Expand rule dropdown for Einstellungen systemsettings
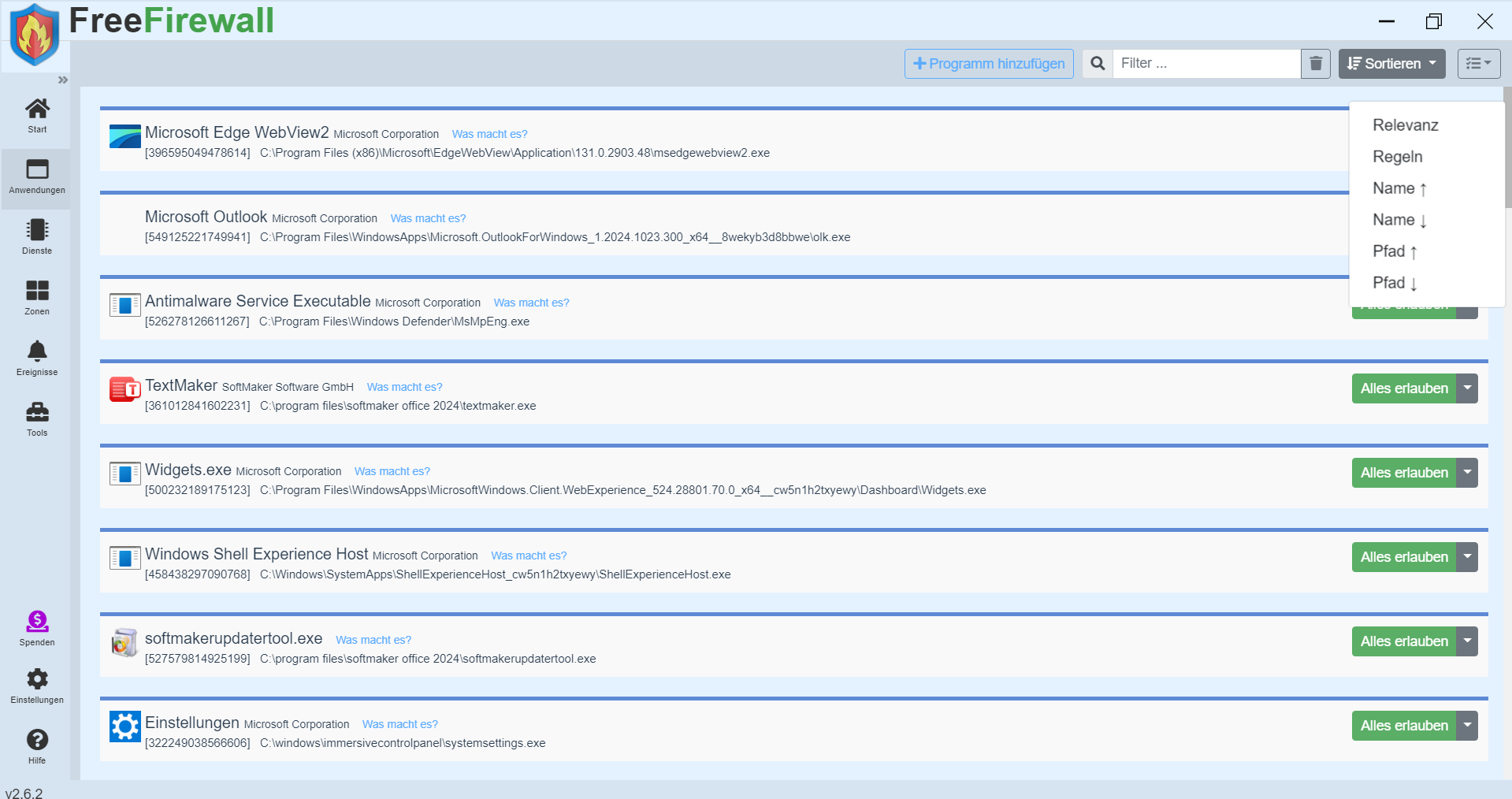 click(1467, 726)
